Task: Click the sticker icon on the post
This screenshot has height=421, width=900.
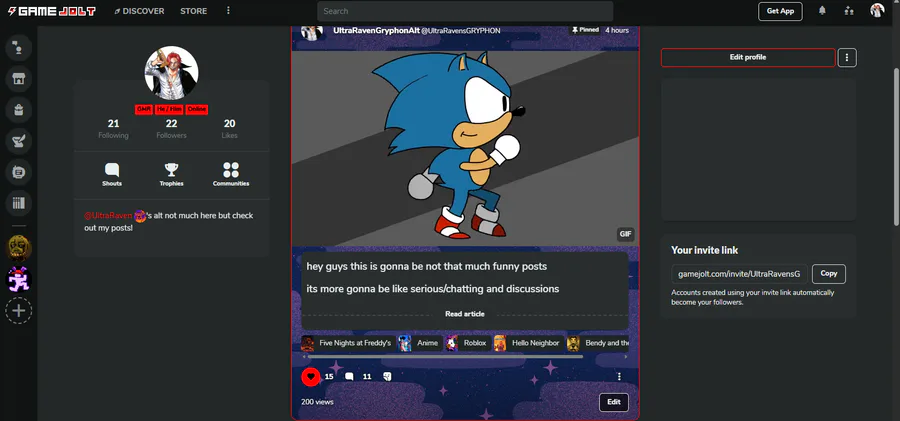Action: [x=387, y=377]
